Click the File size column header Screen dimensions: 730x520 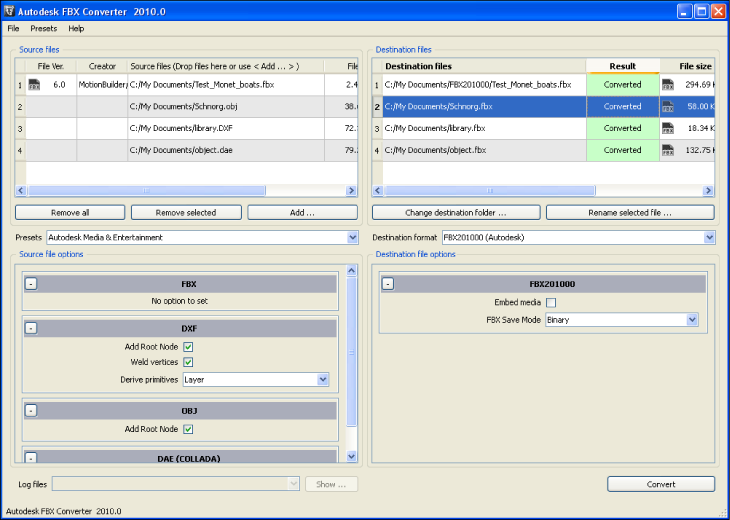tap(688, 66)
